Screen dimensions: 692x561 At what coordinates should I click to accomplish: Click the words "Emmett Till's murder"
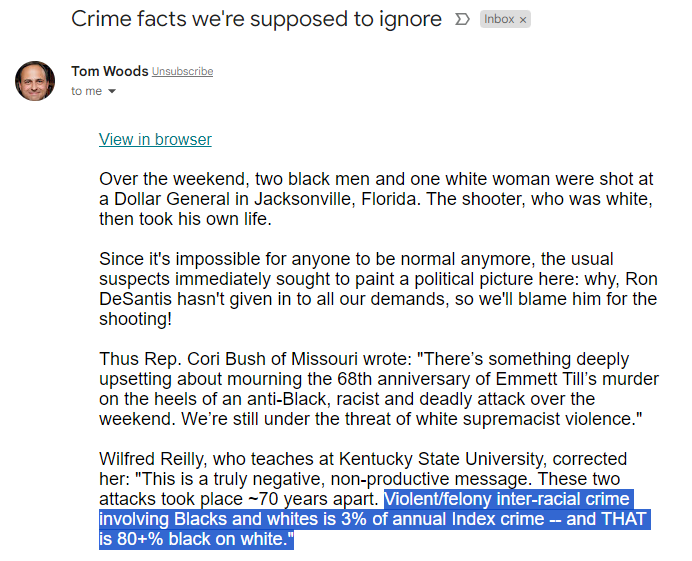pyautogui.click(x=577, y=379)
